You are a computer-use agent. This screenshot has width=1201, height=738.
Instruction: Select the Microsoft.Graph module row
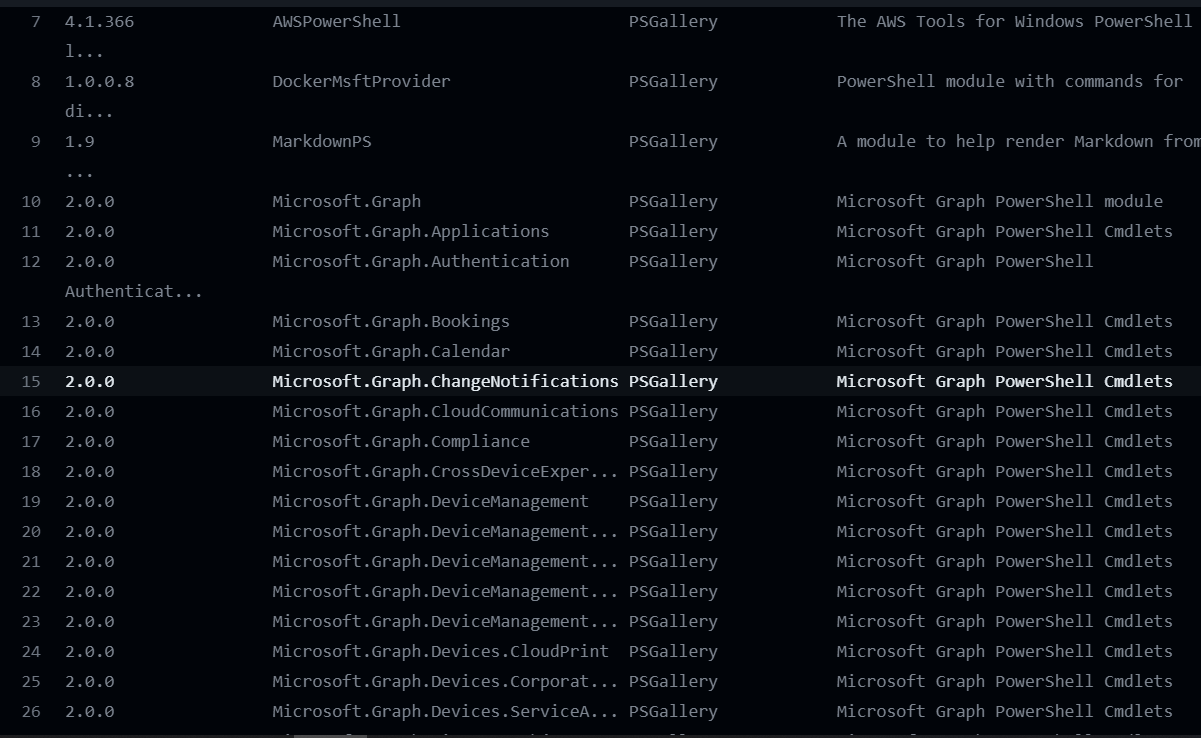pos(346,201)
